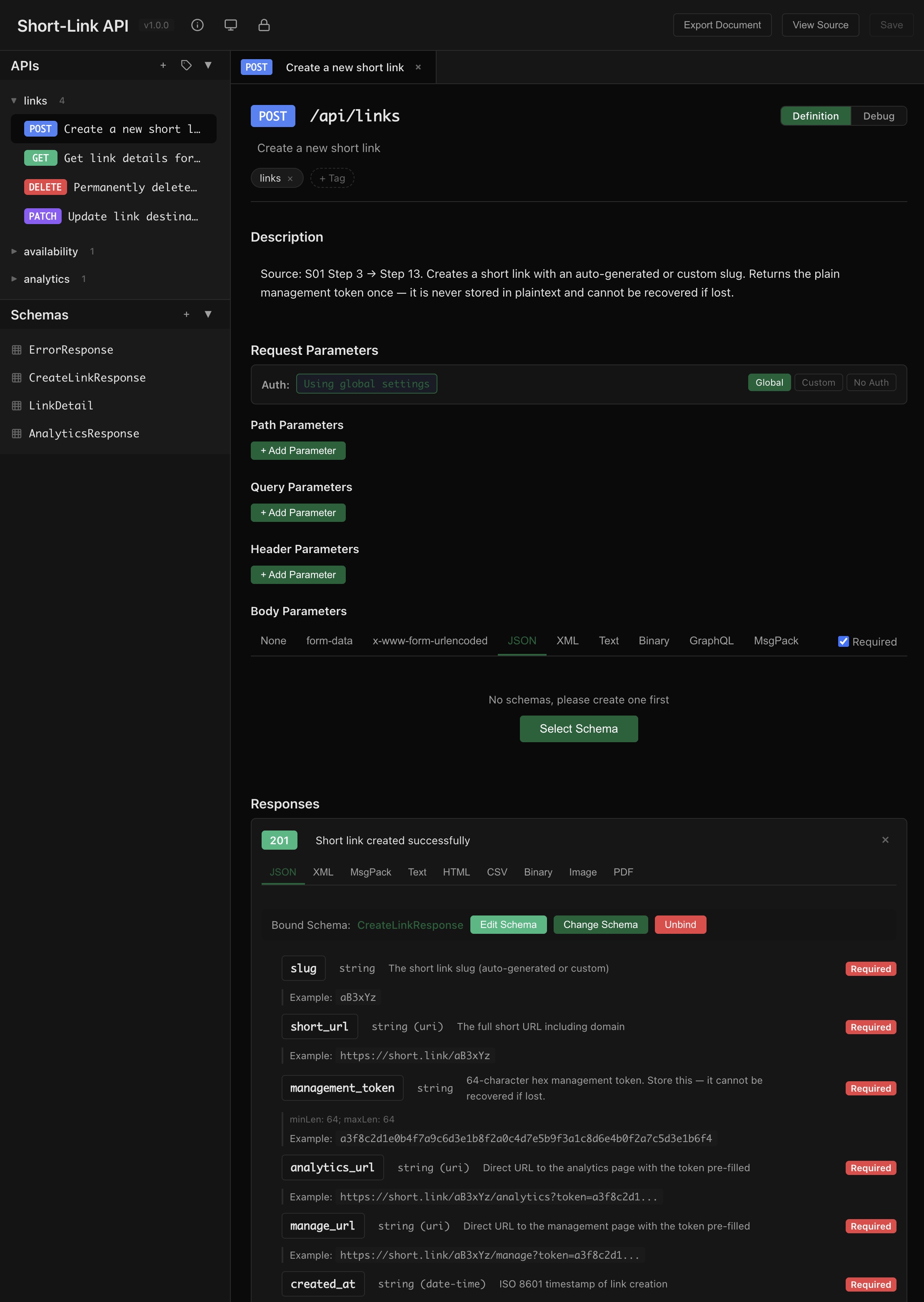Click the Export Document button
Image resolution: width=924 pixels, height=1302 pixels.
click(722, 25)
